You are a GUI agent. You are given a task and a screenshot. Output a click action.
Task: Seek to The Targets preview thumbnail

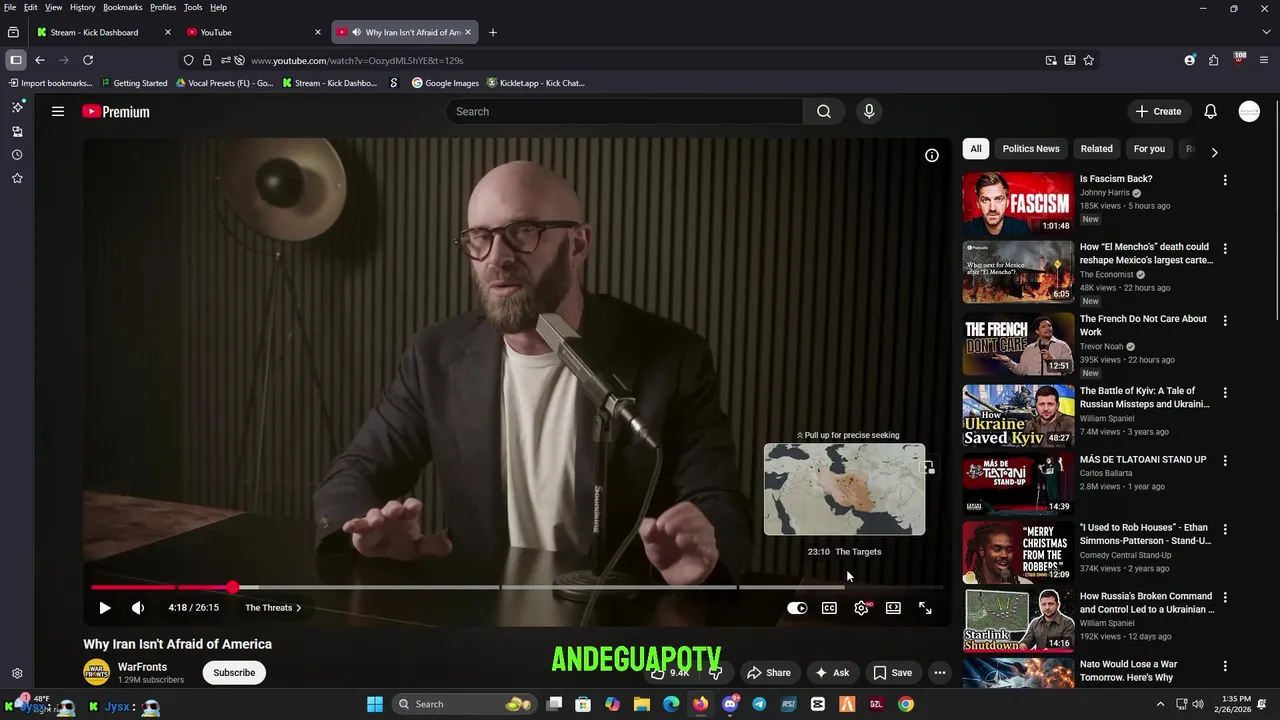844,489
